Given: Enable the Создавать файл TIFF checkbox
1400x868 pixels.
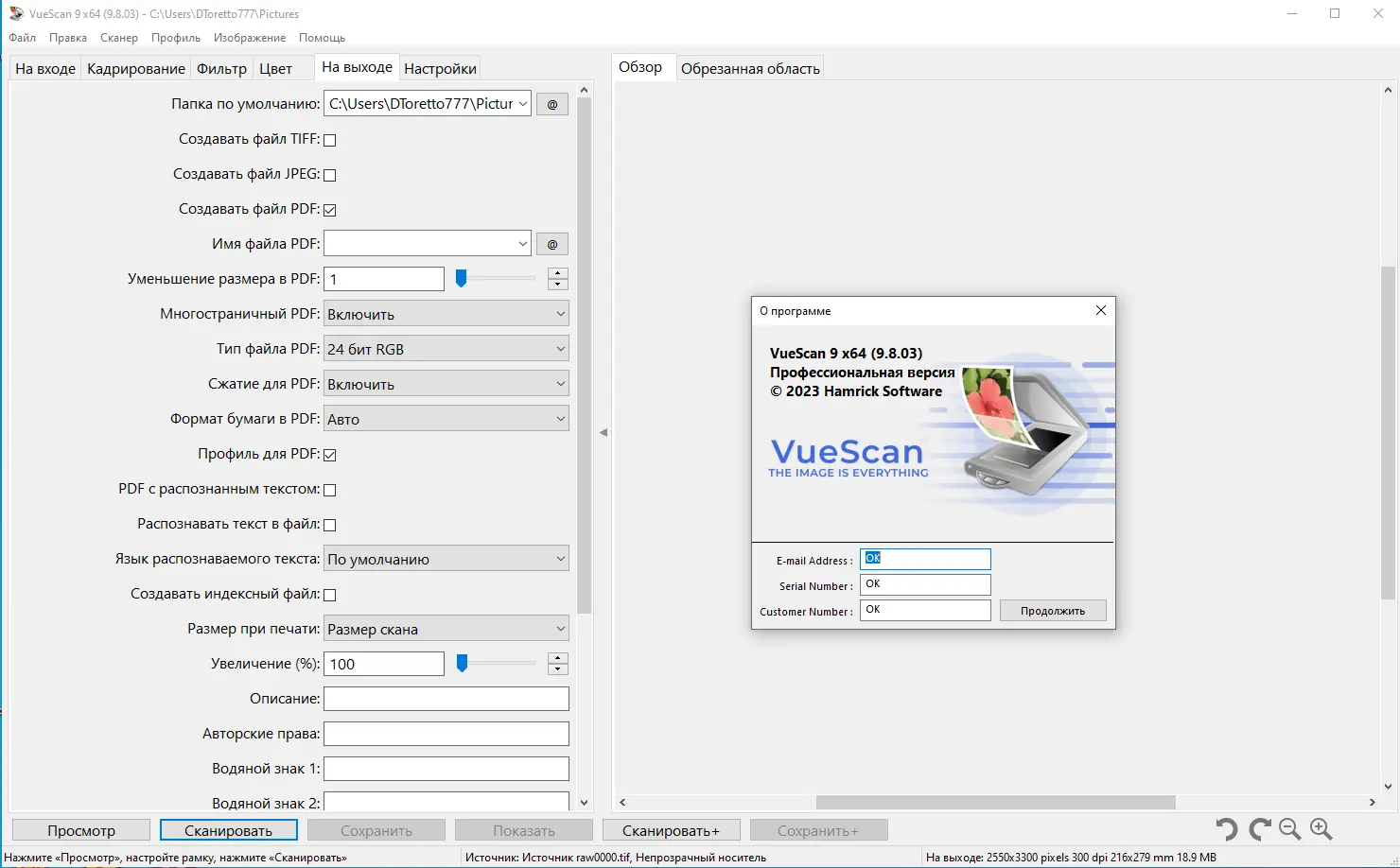Looking at the screenshot, I should 329,139.
